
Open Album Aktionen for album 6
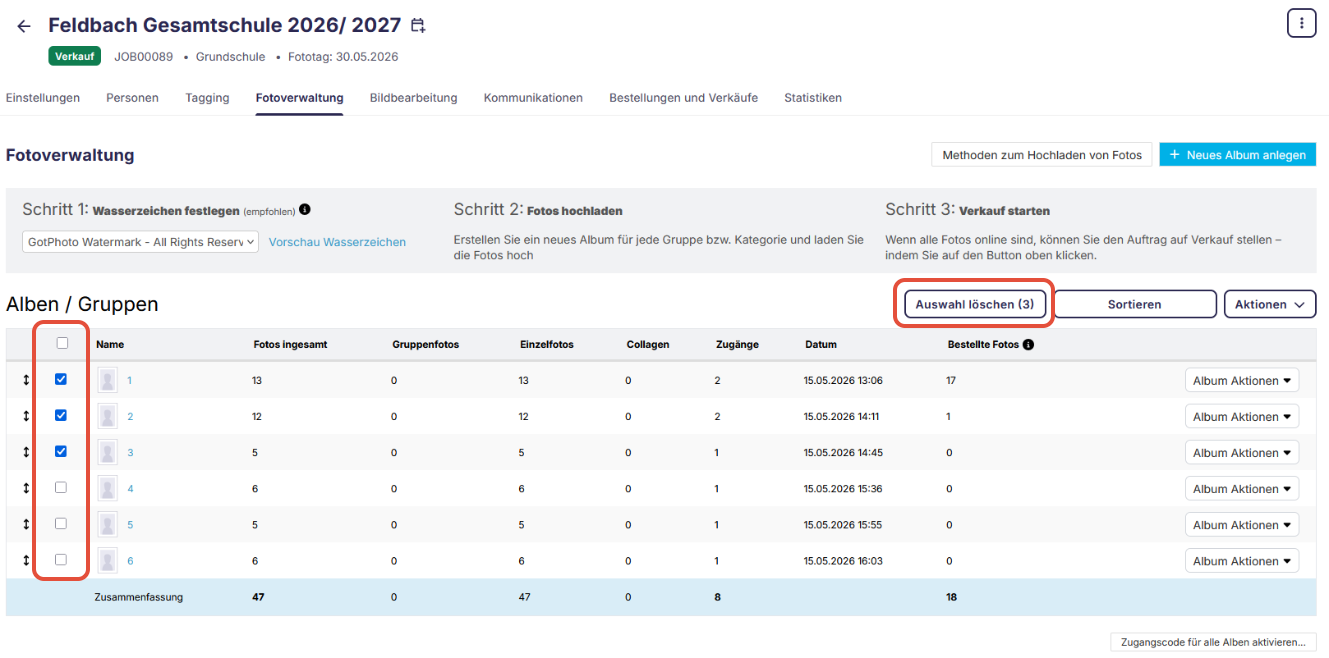(1242, 561)
